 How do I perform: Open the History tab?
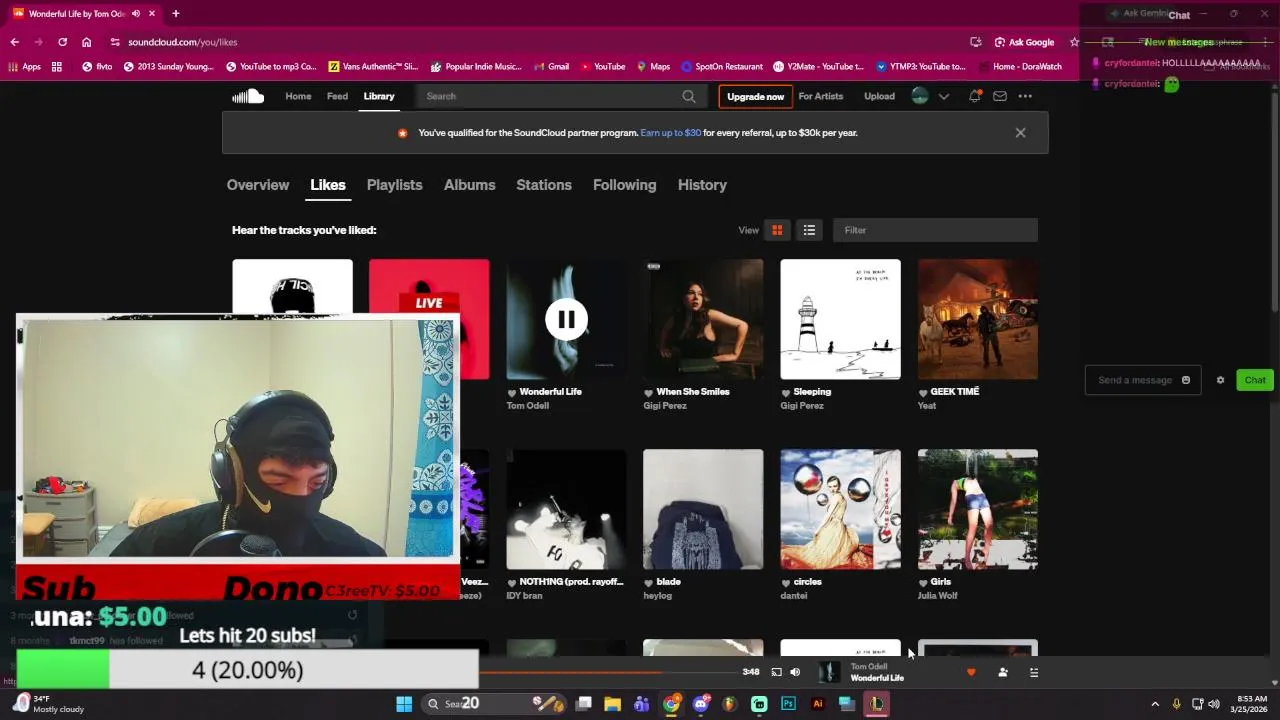click(702, 185)
